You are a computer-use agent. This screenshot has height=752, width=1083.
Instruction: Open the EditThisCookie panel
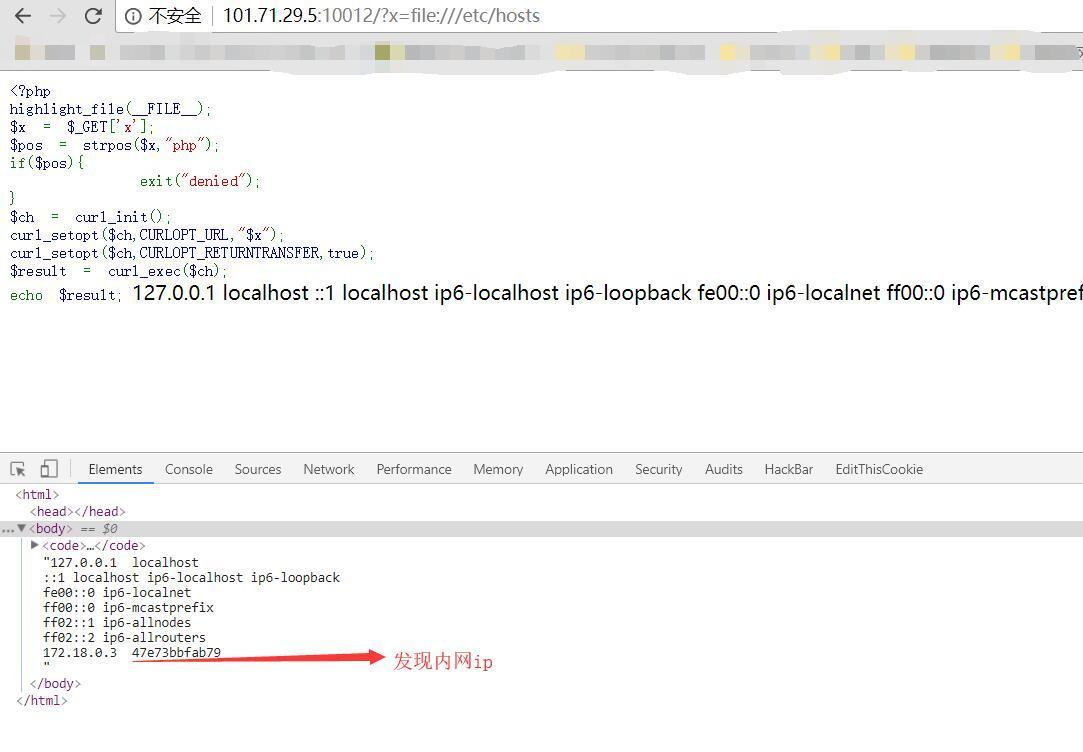879,468
